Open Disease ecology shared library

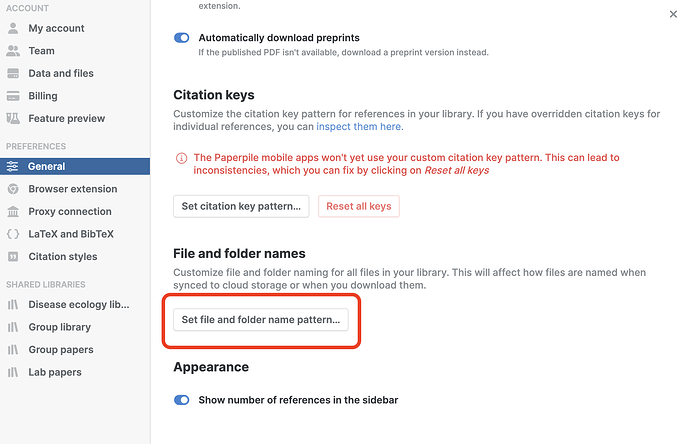[79, 305]
